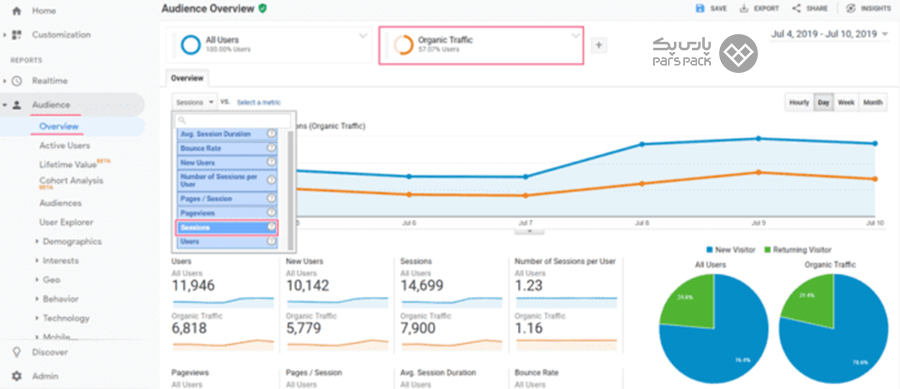Click the Organic Traffic 7,900 sessions value

click(418, 328)
